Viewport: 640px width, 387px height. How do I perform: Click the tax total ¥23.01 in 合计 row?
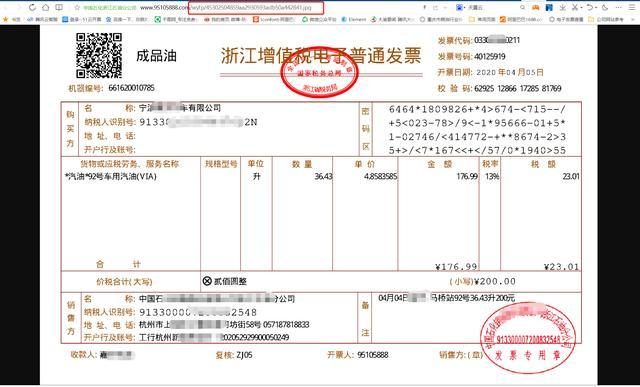pos(562,267)
